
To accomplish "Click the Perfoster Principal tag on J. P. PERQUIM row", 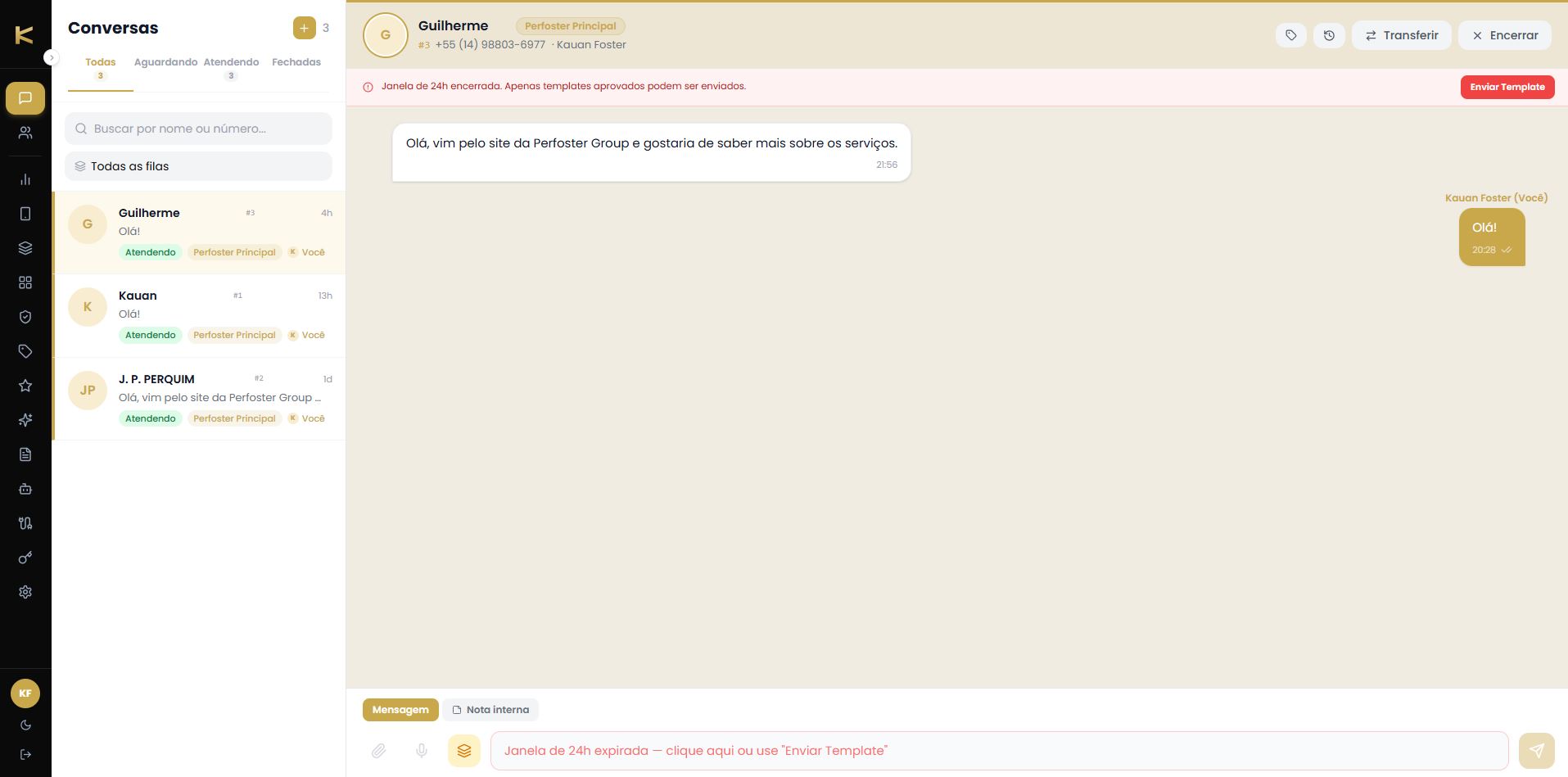I will [234, 418].
